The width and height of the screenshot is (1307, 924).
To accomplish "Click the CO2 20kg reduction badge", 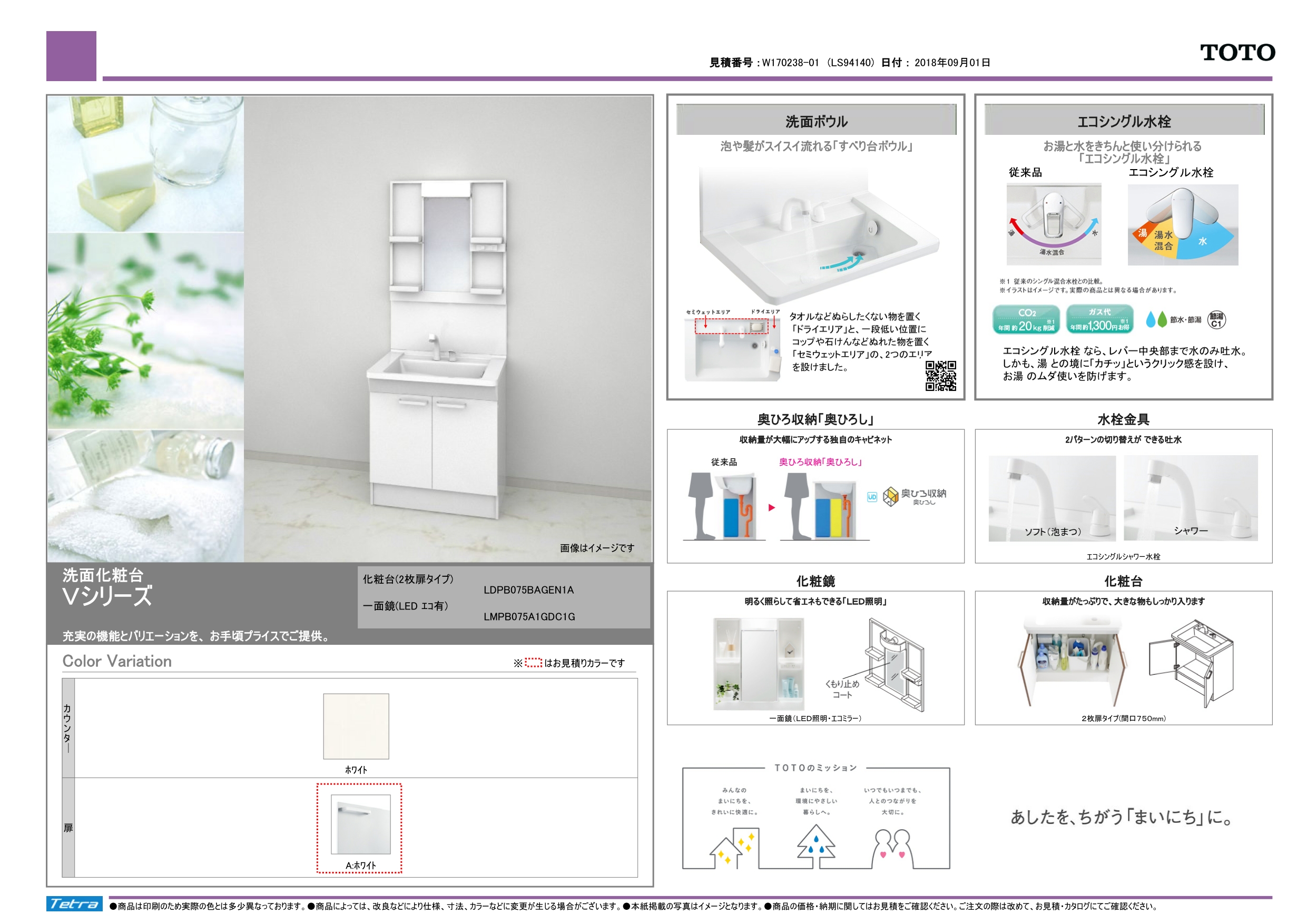I will (1026, 319).
